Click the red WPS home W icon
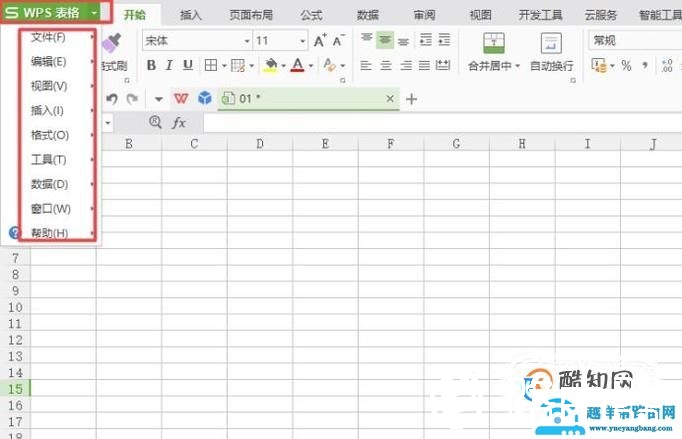 point(181,98)
